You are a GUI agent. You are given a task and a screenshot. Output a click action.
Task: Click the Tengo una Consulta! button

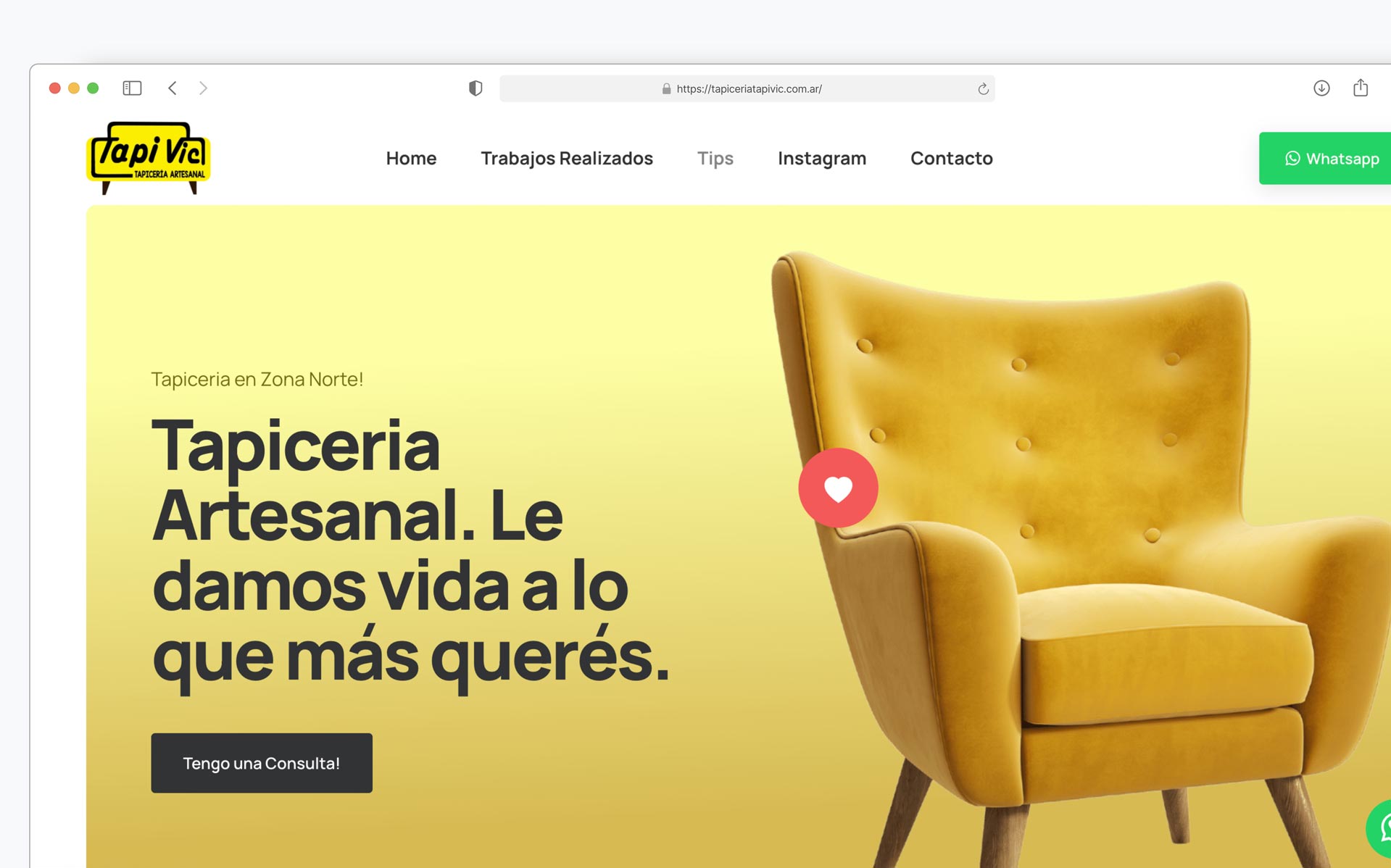click(x=262, y=763)
